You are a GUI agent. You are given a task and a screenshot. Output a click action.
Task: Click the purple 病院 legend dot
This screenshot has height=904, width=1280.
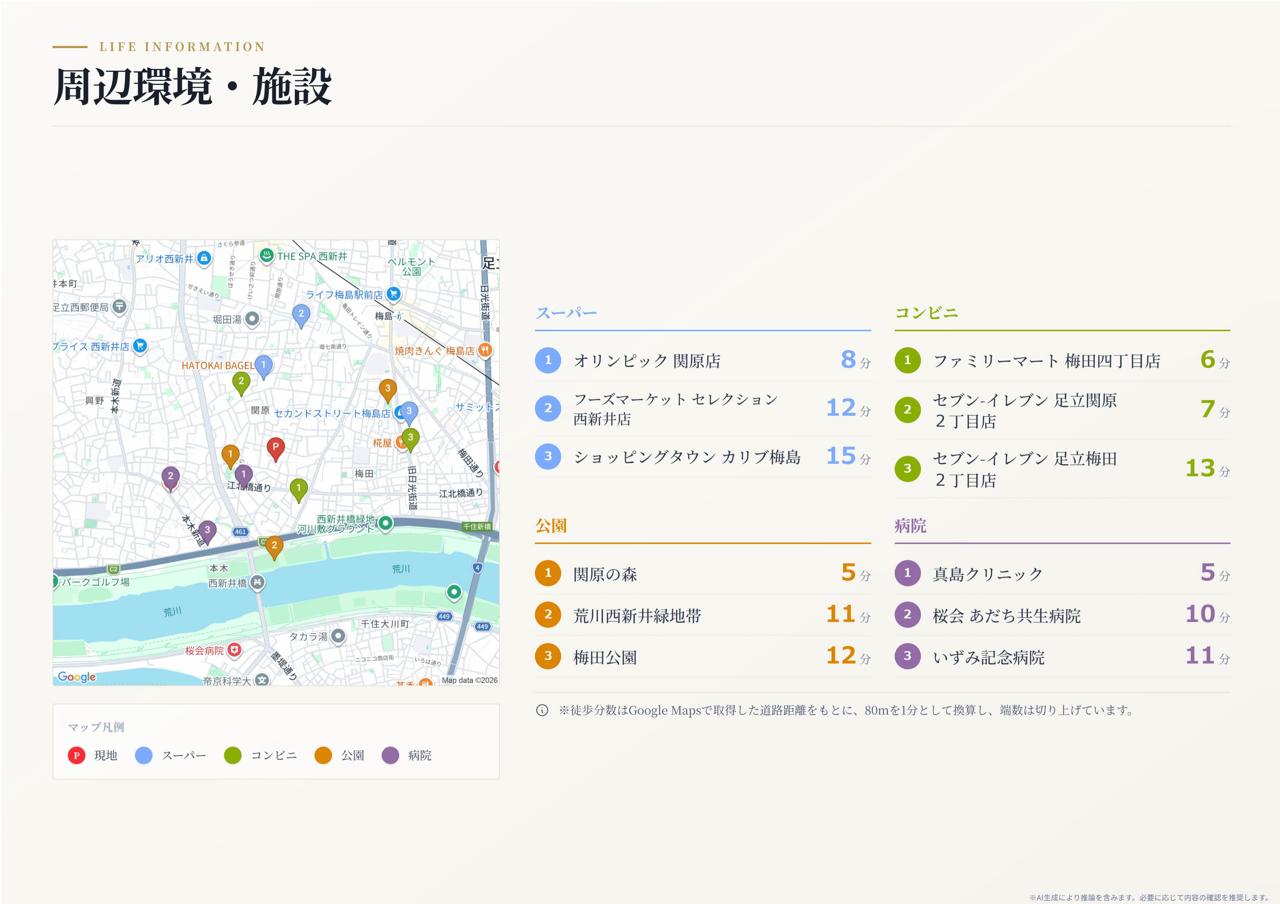390,755
